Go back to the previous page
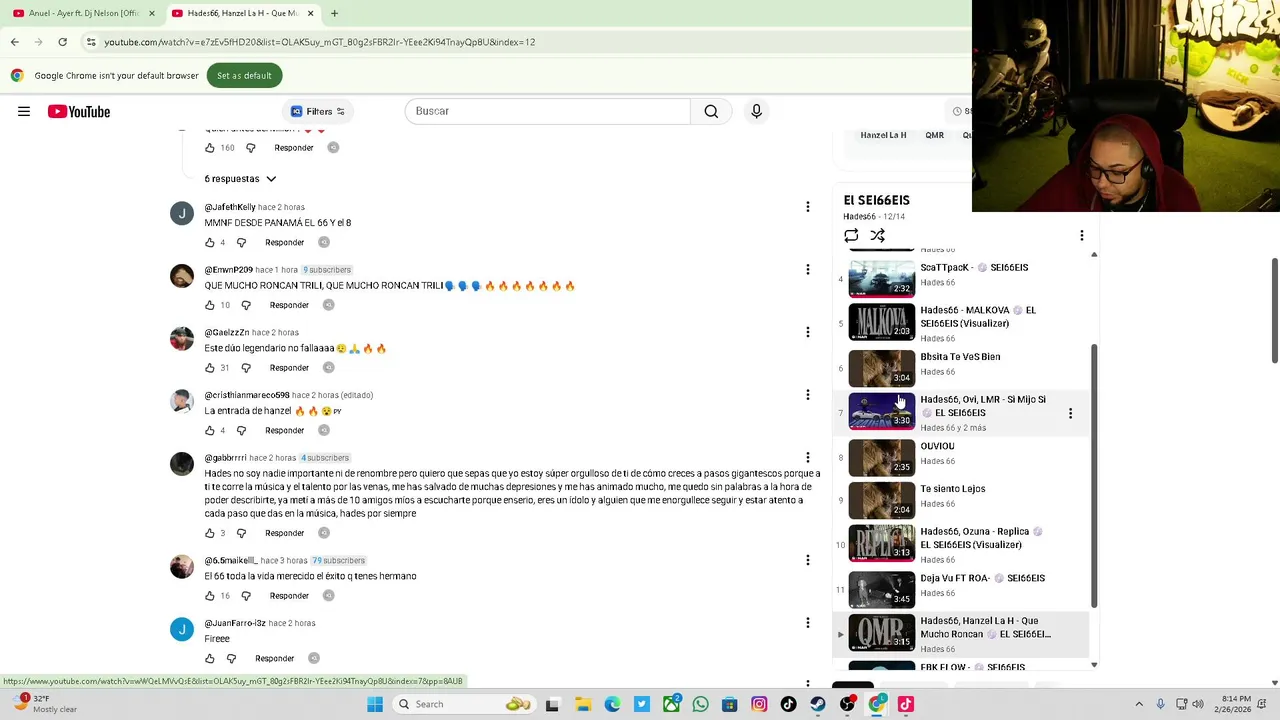Image resolution: width=1280 pixels, height=720 pixels. 14,42
